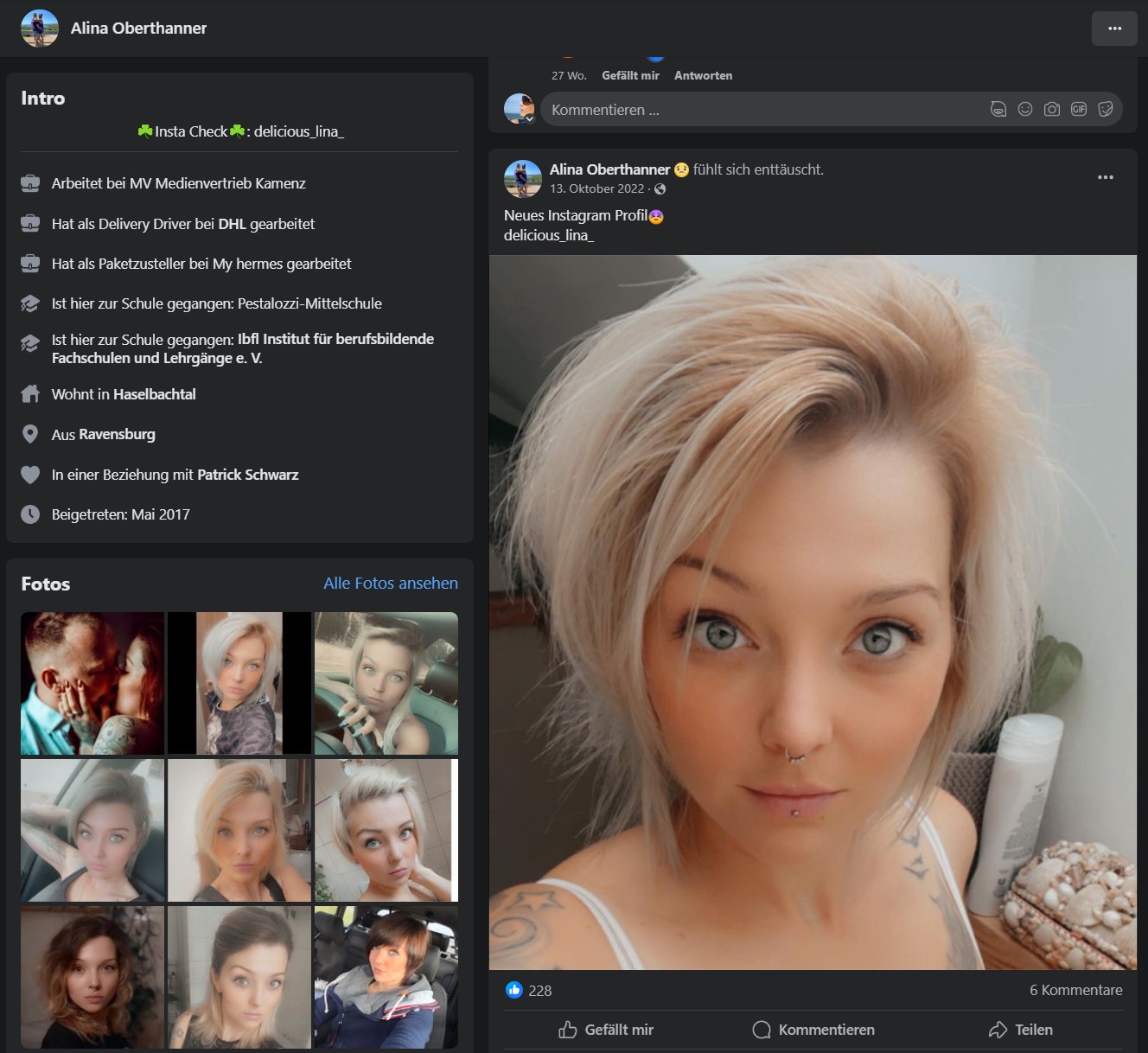Attach a photo using the camera icon
This screenshot has width=1148, height=1053.
coord(1052,110)
